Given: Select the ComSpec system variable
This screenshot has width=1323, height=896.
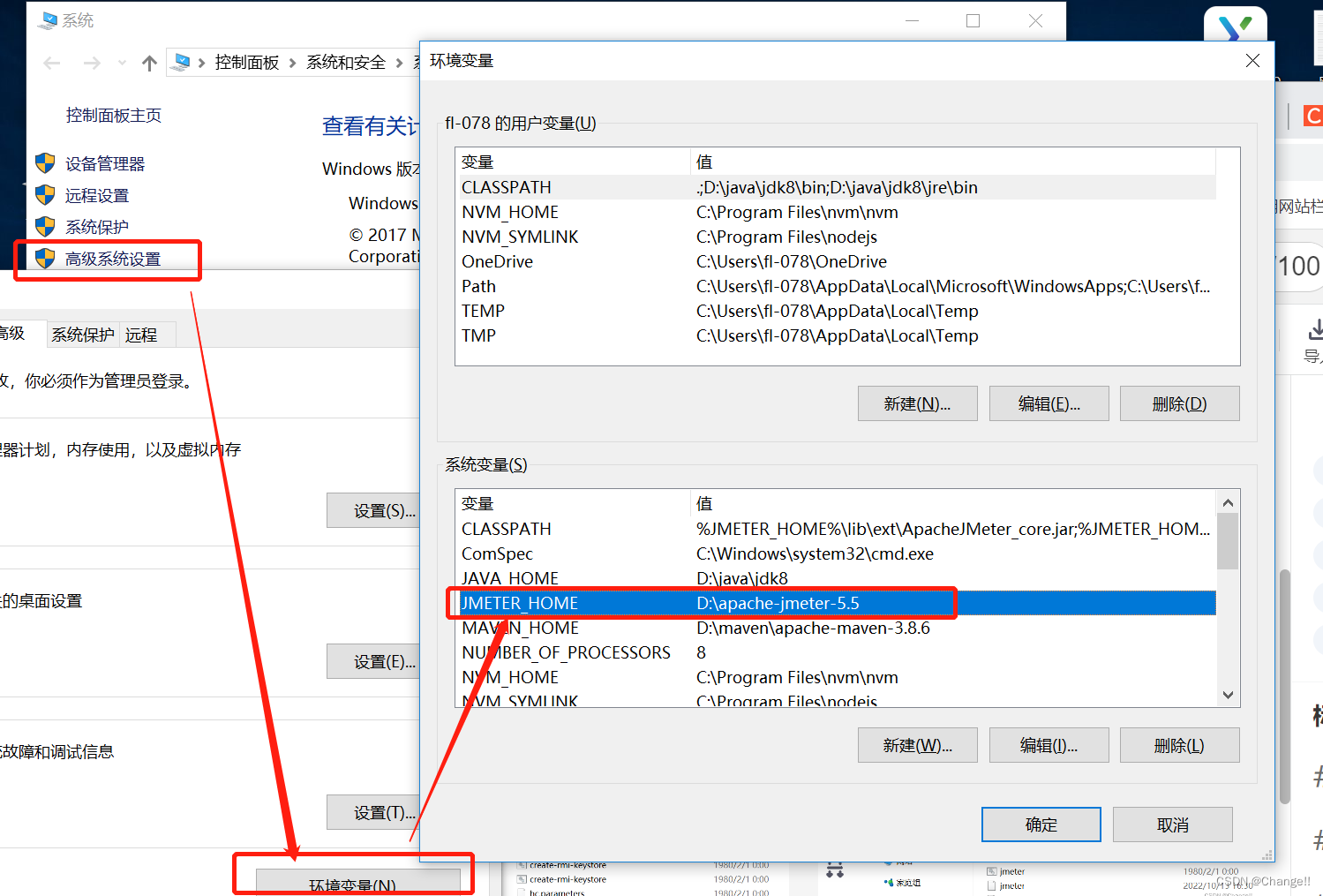Looking at the screenshot, I should click(x=836, y=553).
